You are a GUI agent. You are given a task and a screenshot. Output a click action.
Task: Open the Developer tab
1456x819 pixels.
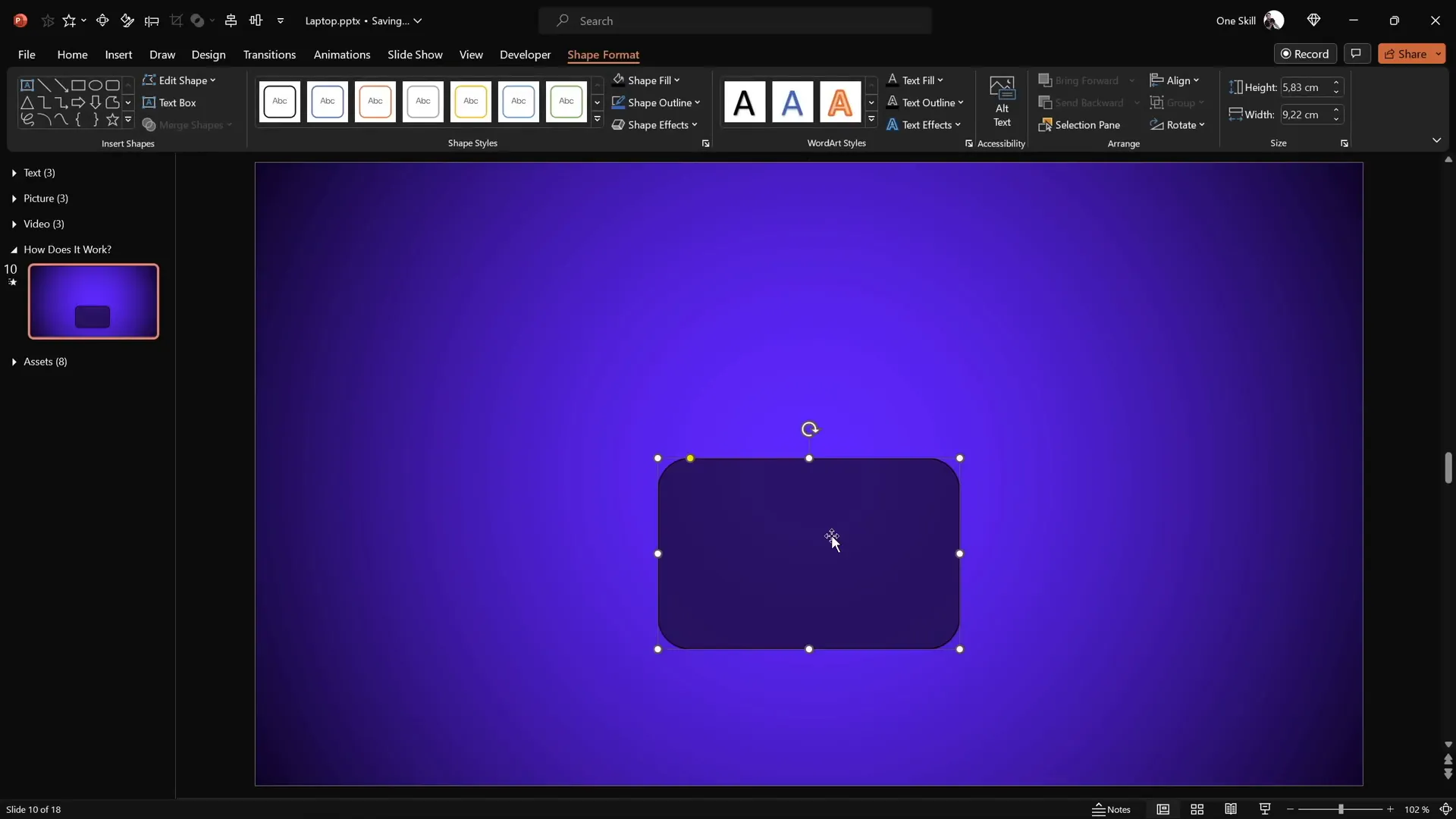[x=524, y=55]
